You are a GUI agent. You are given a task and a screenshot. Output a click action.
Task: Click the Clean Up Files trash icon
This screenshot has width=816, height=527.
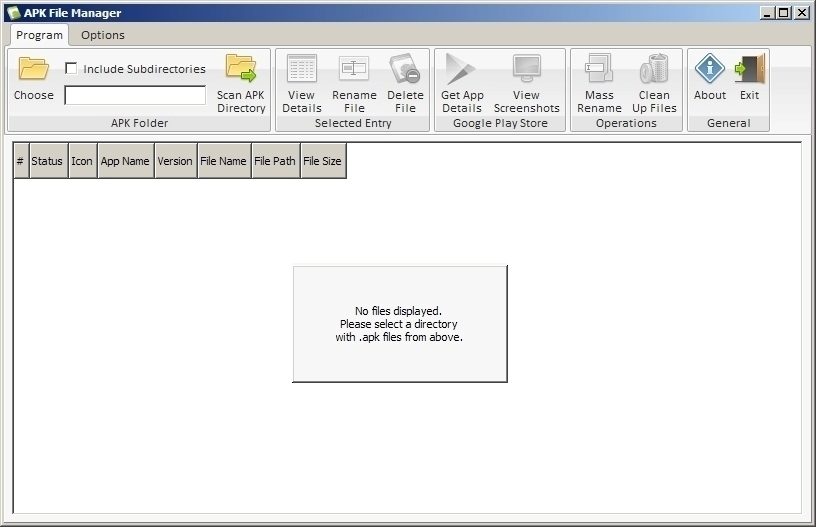654,68
